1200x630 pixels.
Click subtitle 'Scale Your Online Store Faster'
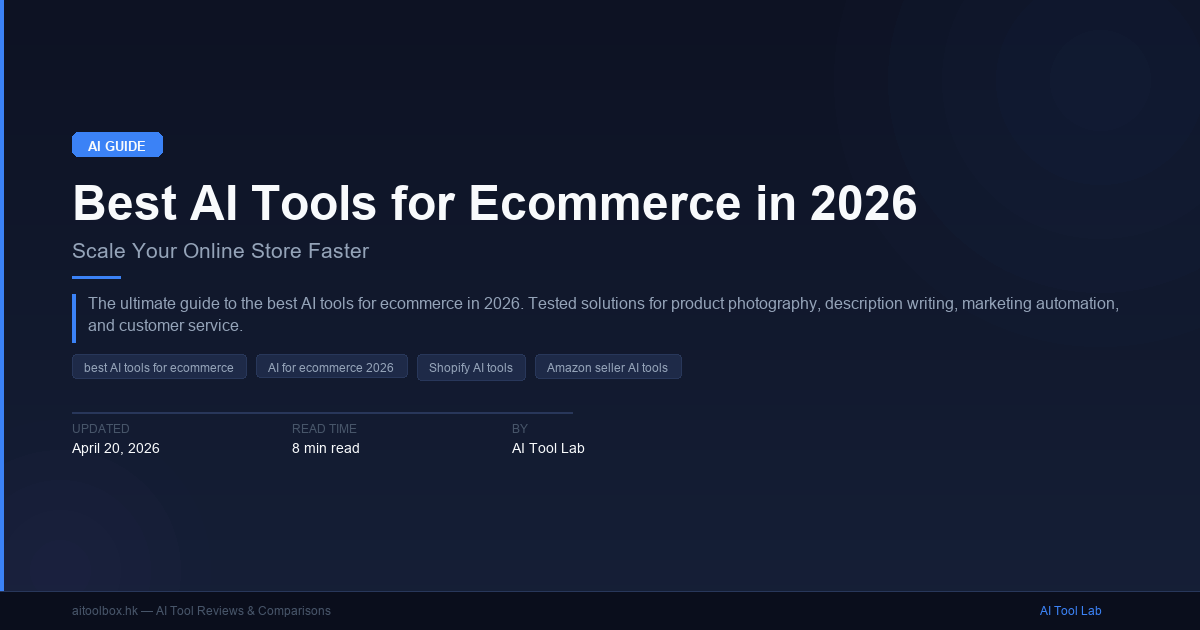pyautogui.click(x=221, y=251)
